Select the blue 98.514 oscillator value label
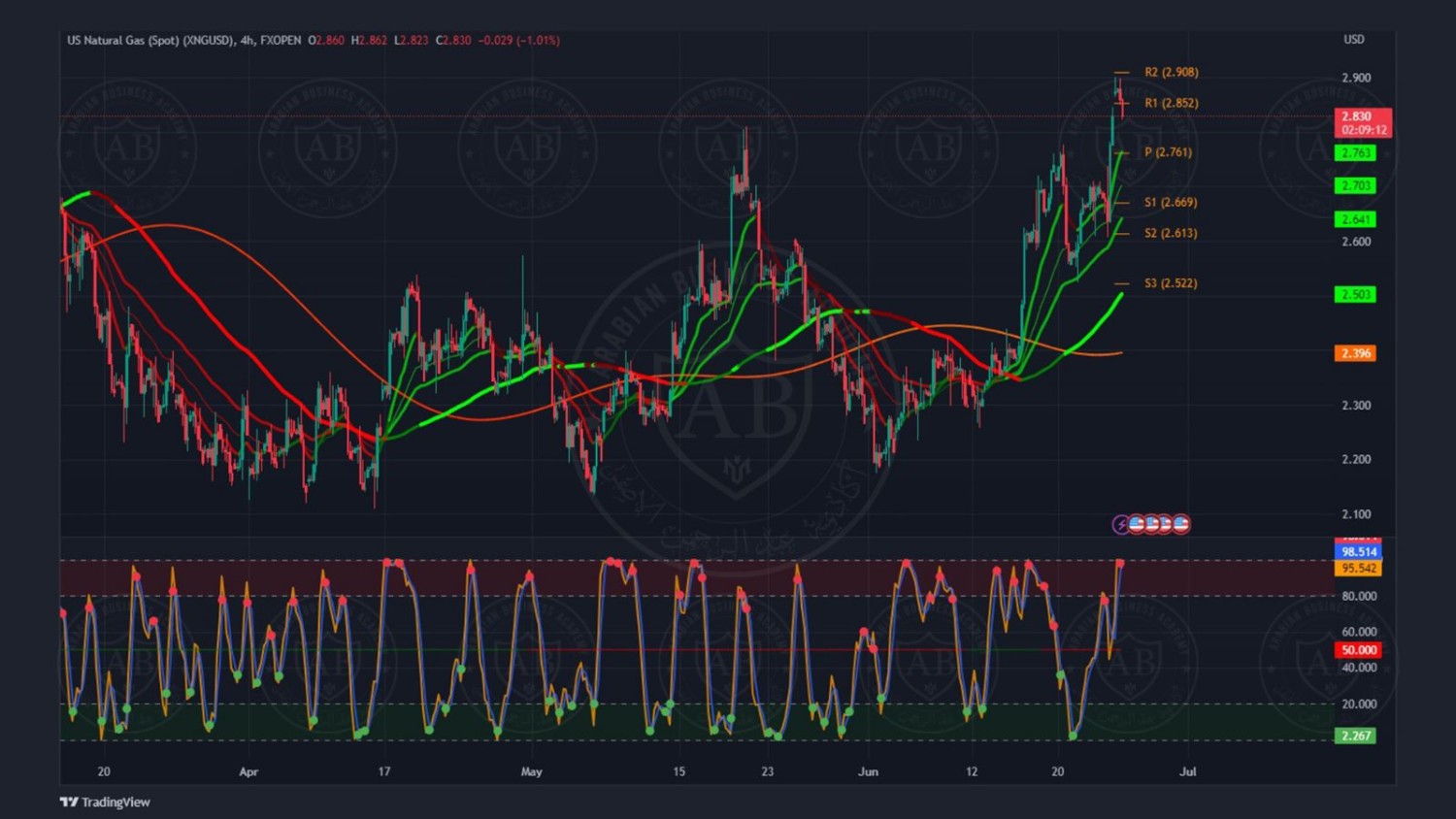The width and height of the screenshot is (1456, 819). click(x=1358, y=552)
